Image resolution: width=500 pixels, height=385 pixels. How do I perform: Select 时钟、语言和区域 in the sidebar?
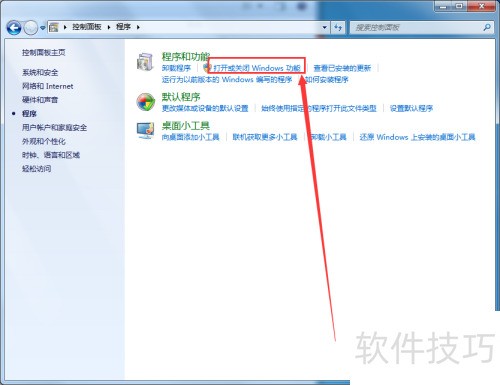(51, 155)
